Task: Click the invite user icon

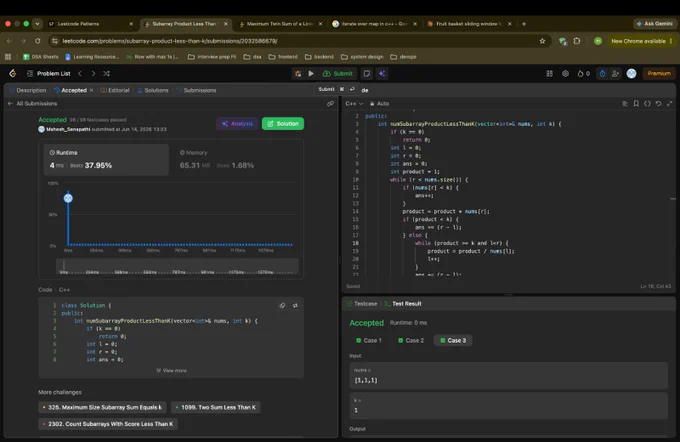Action: coord(615,74)
